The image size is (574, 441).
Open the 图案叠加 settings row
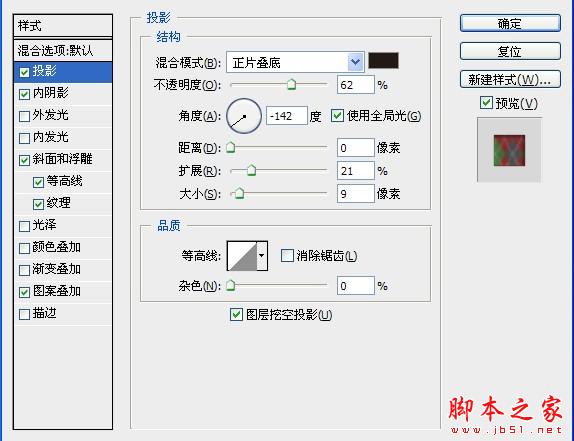pos(63,291)
